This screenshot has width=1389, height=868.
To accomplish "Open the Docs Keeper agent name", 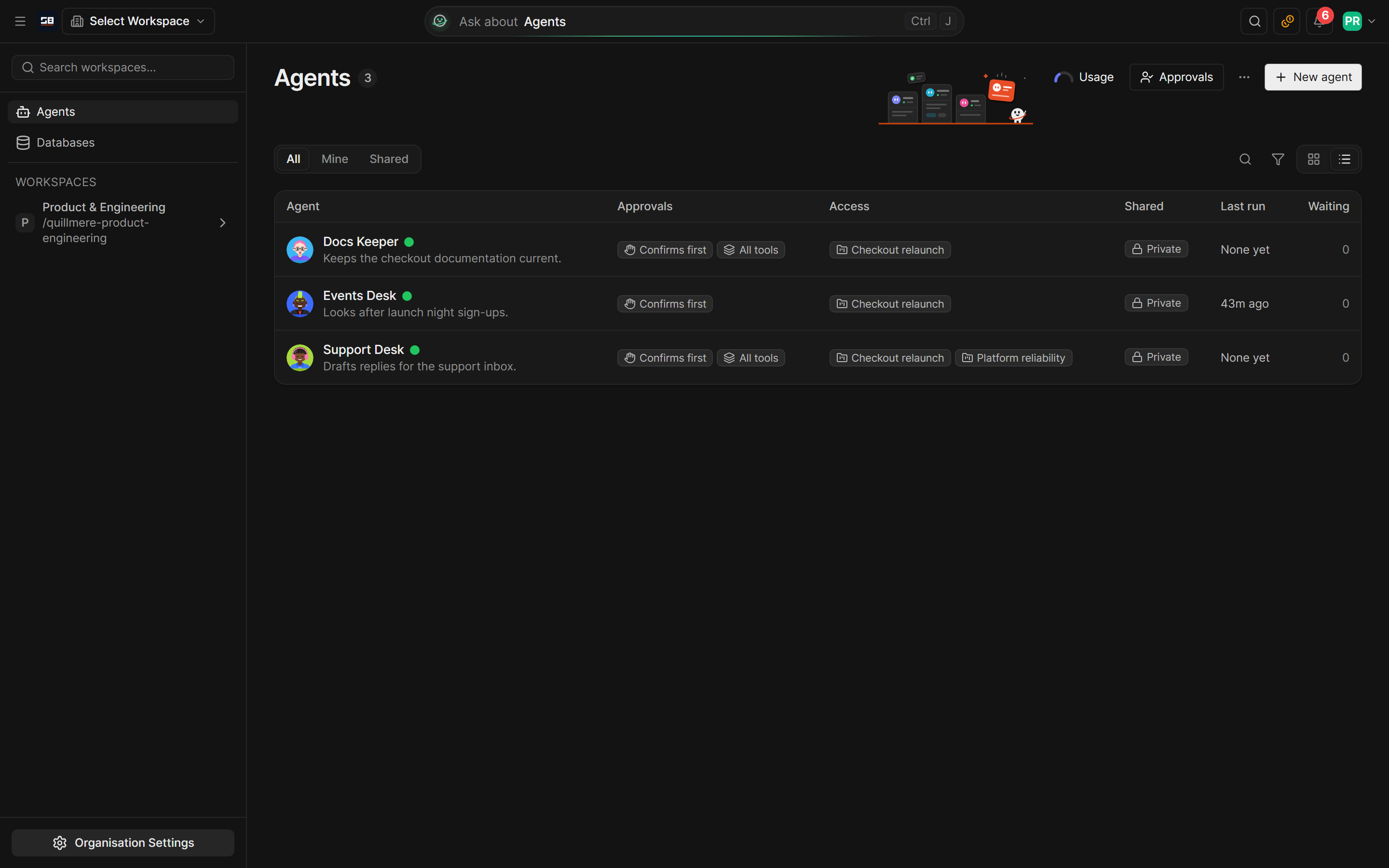I will pyautogui.click(x=360, y=242).
